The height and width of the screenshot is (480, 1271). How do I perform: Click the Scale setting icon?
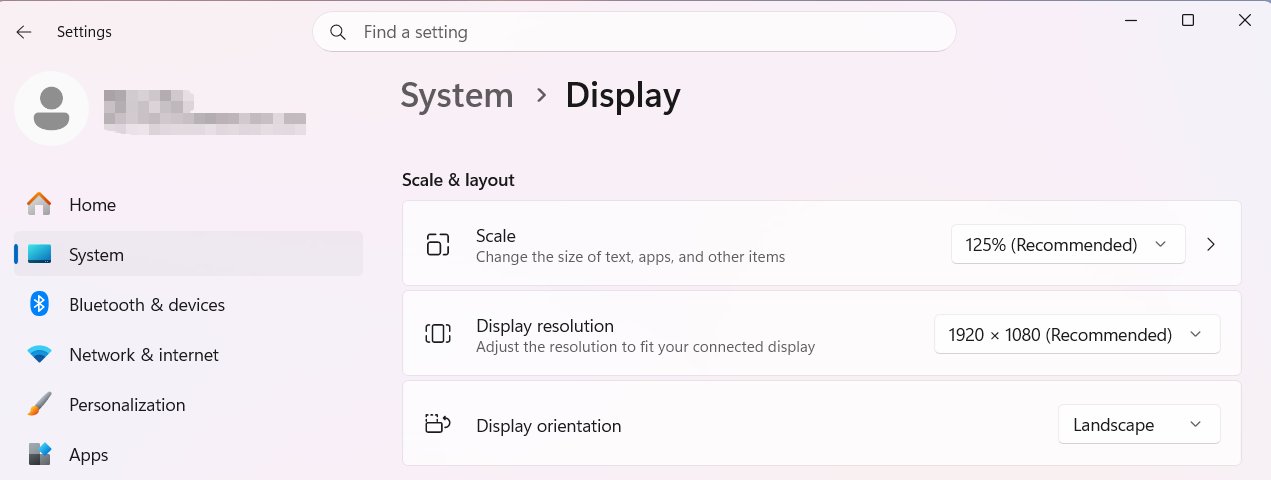[438, 244]
